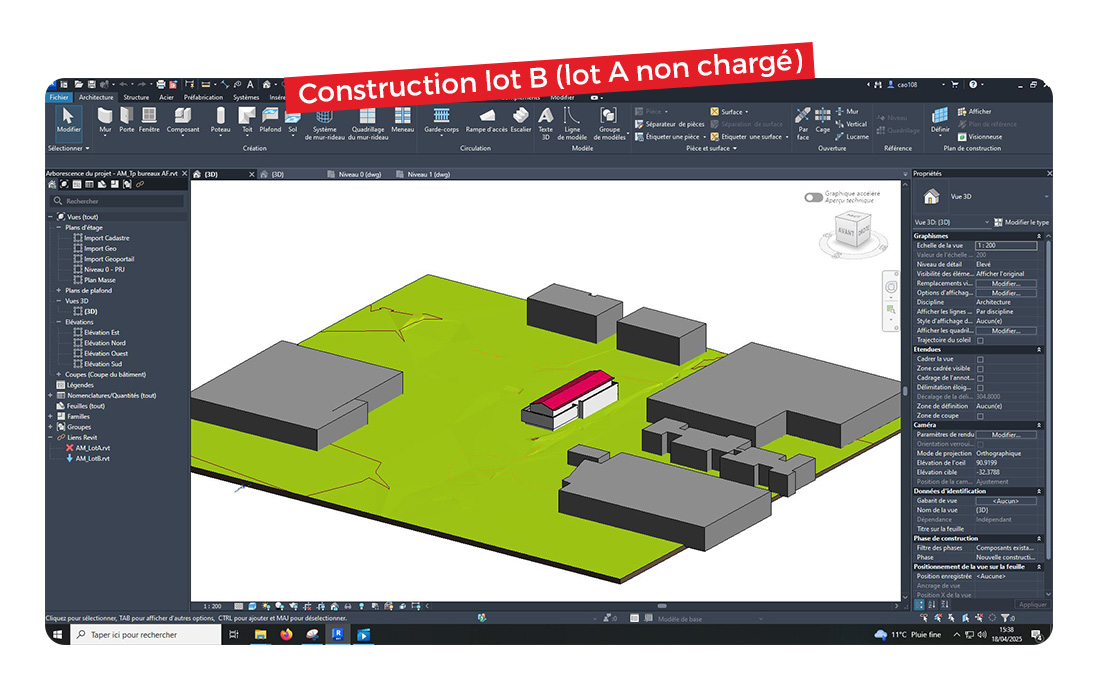
Task: Click the ViewCube in the 3D view
Action: (852, 232)
